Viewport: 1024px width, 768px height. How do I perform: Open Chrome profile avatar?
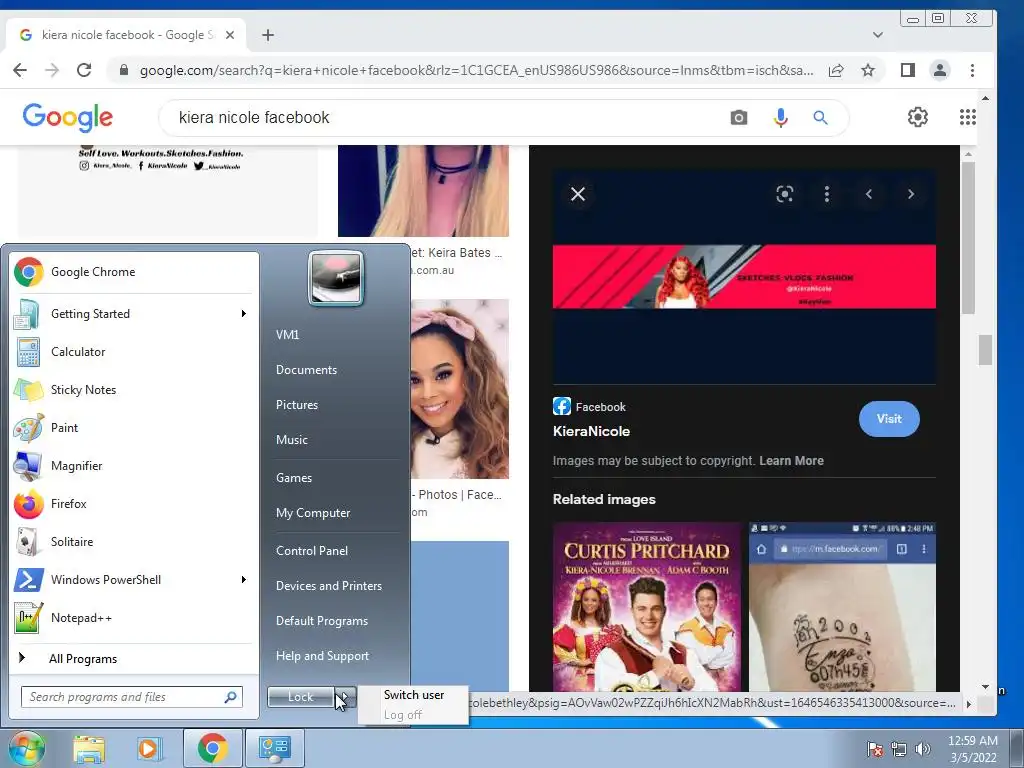point(940,70)
